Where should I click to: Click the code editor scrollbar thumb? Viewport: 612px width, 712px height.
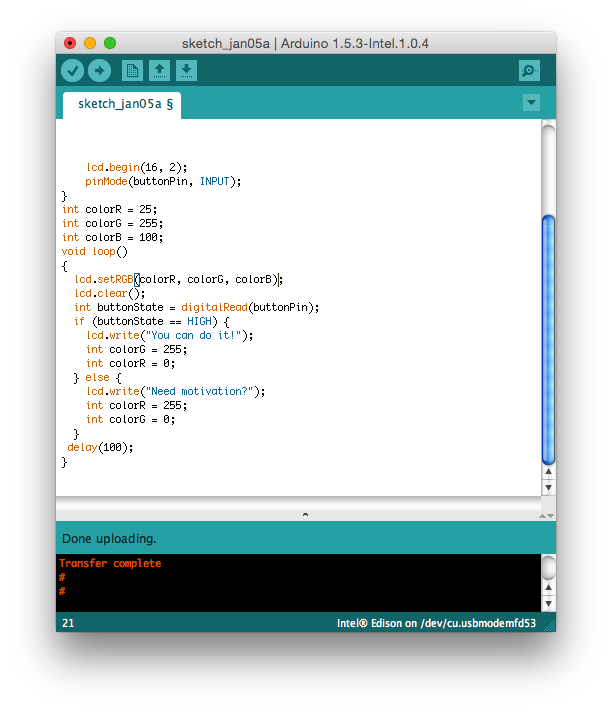coord(548,340)
